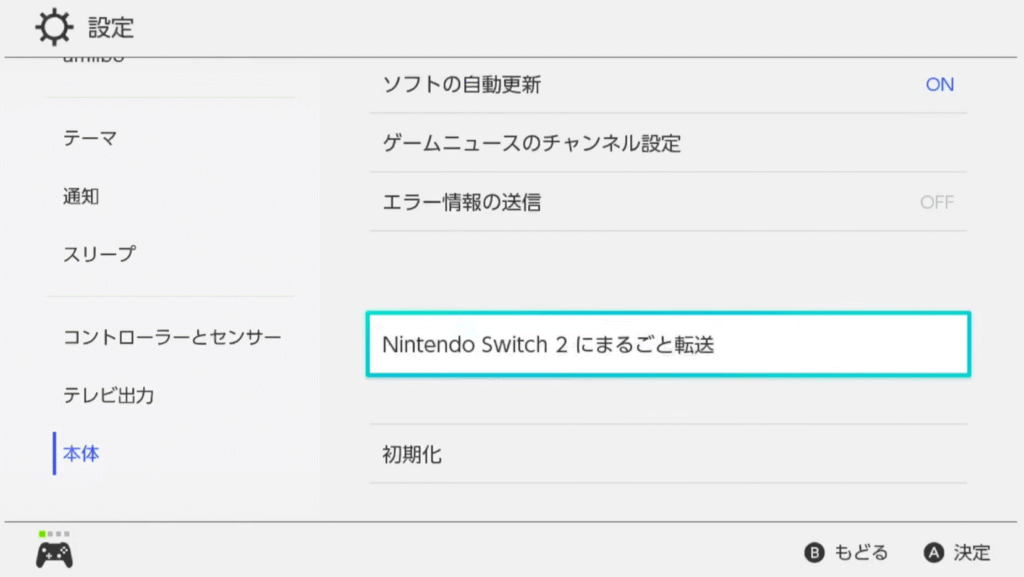The image size is (1024, 577).
Task: Click the もどる back label
Action: pos(861,553)
